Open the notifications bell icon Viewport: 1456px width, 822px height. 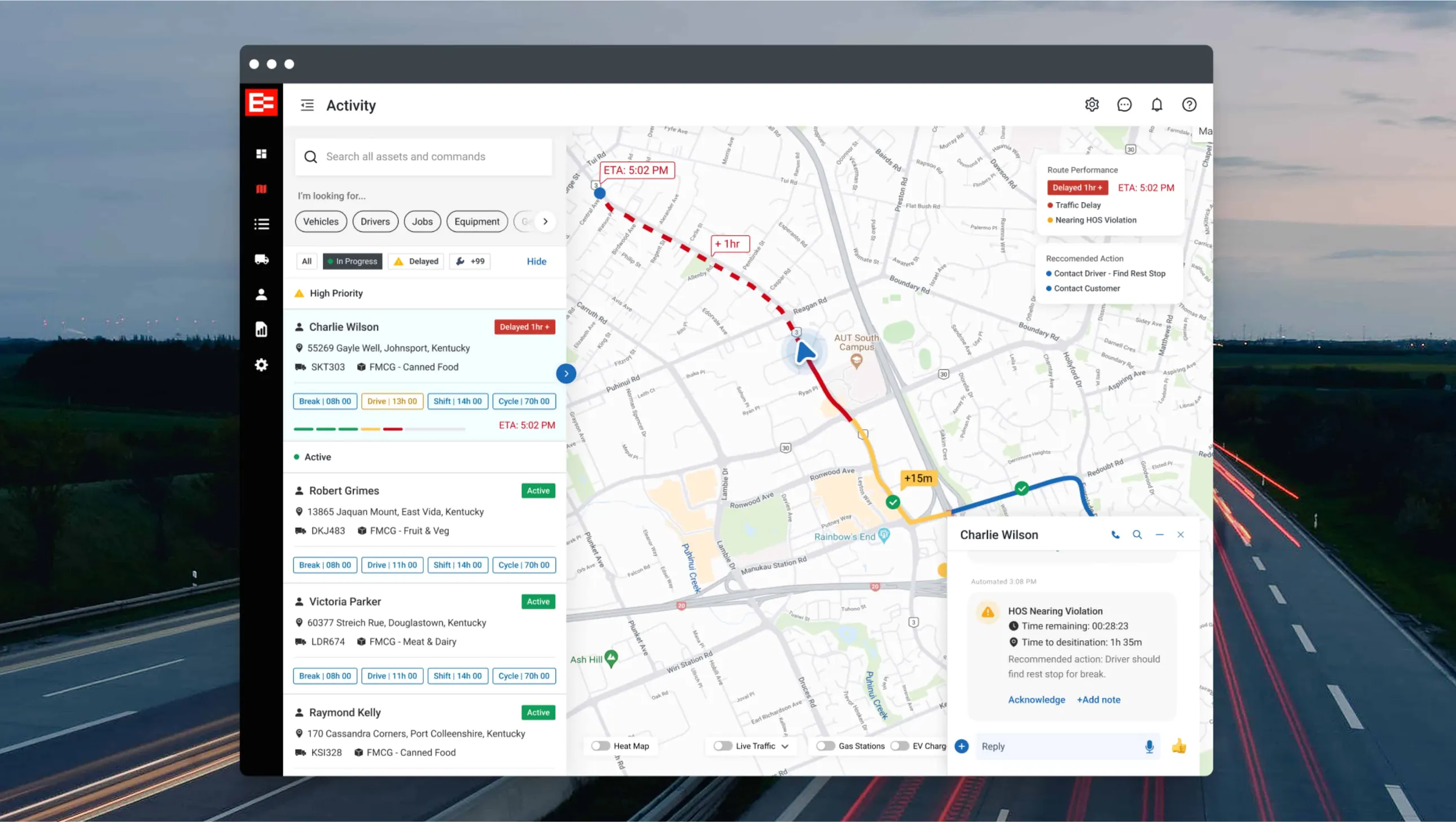tap(1157, 104)
